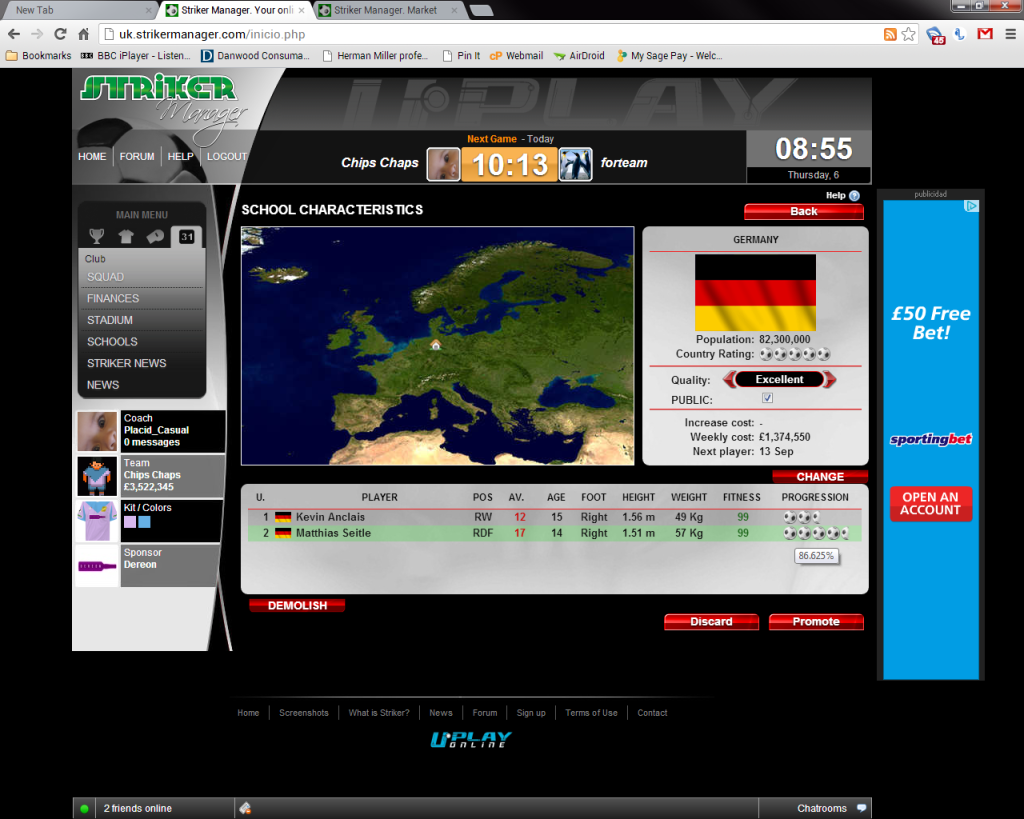Image resolution: width=1024 pixels, height=819 pixels.
Task: Decrease school quality with left arrow
Action: 729,380
